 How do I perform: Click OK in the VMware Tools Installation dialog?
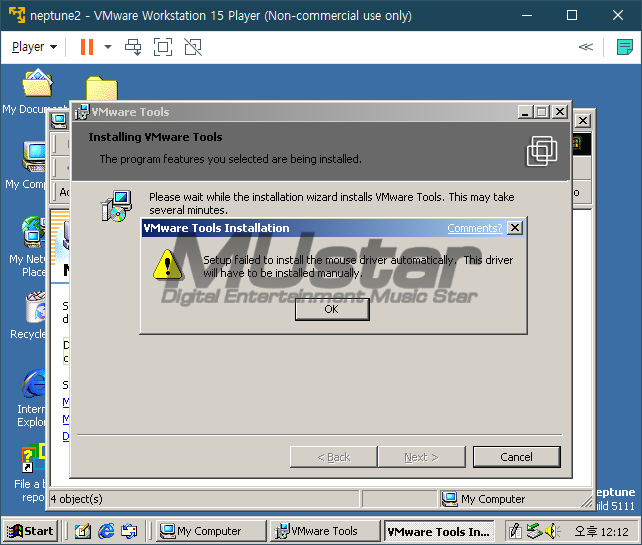pos(332,309)
